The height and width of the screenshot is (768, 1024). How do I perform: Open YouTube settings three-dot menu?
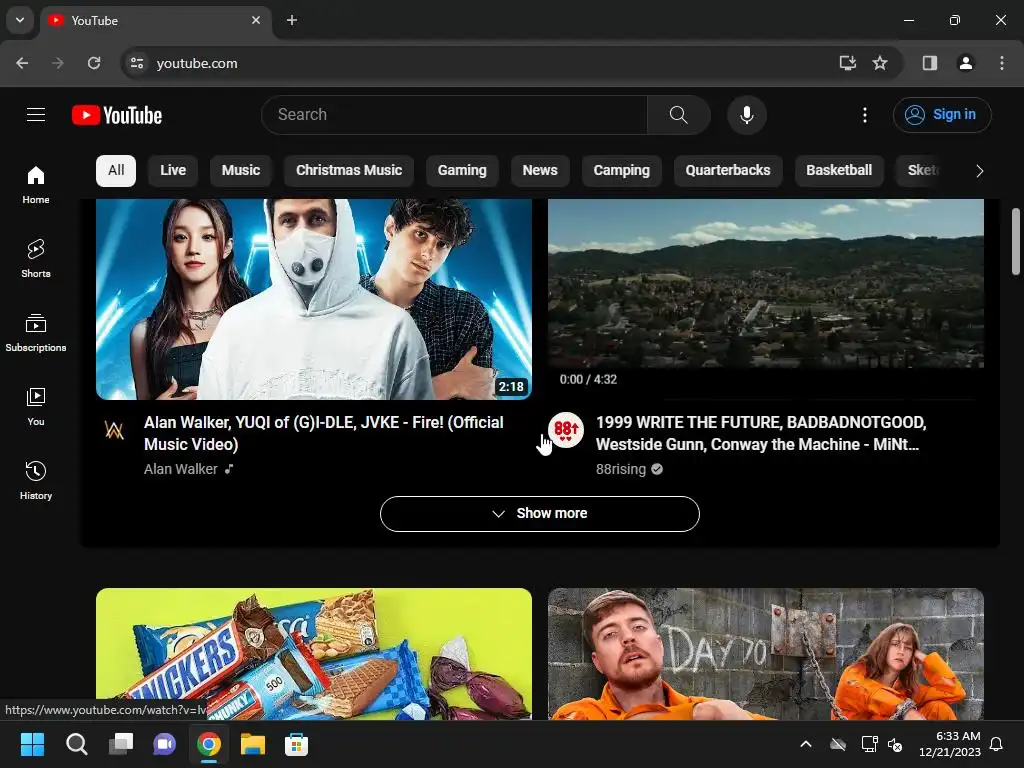pos(865,115)
